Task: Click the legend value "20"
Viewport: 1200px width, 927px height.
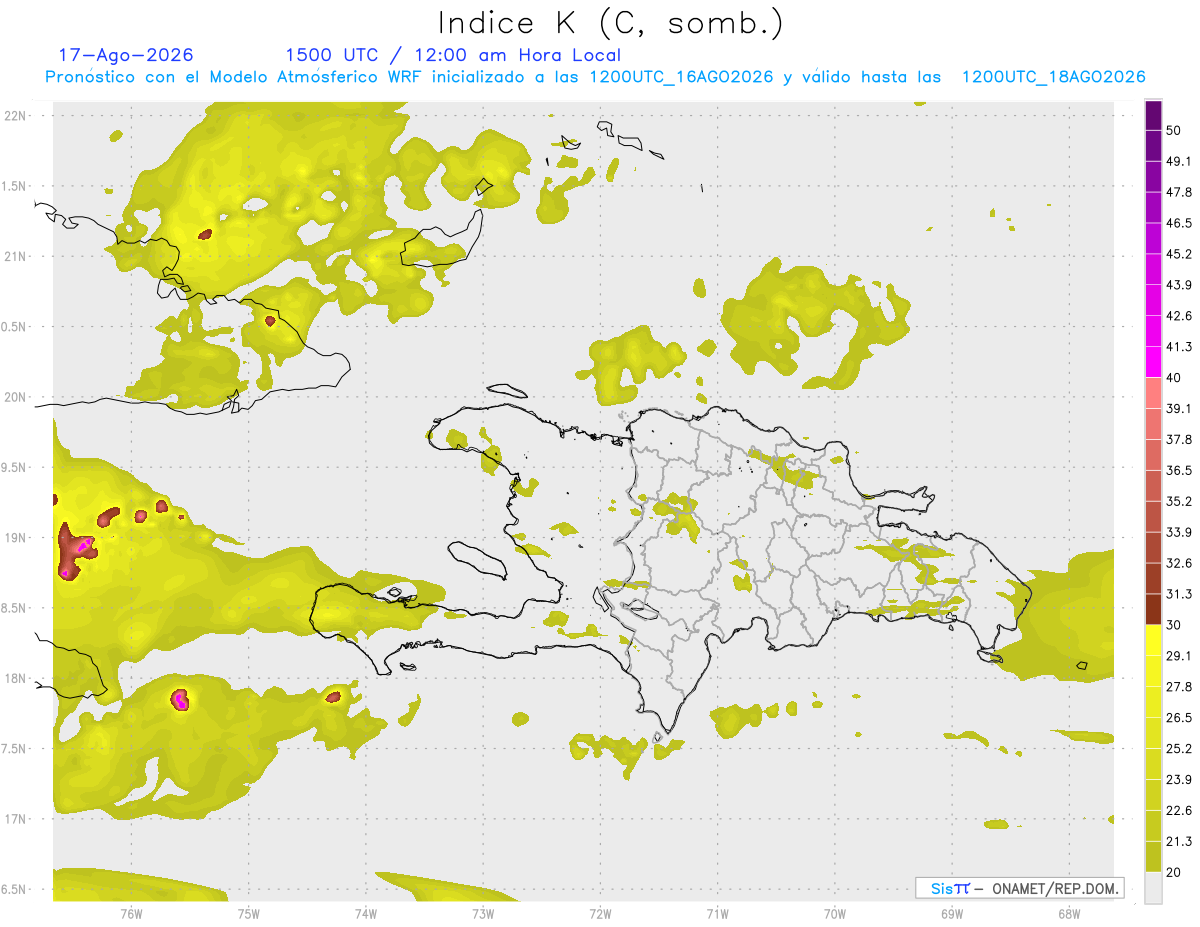Action: [x=1175, y=872]
